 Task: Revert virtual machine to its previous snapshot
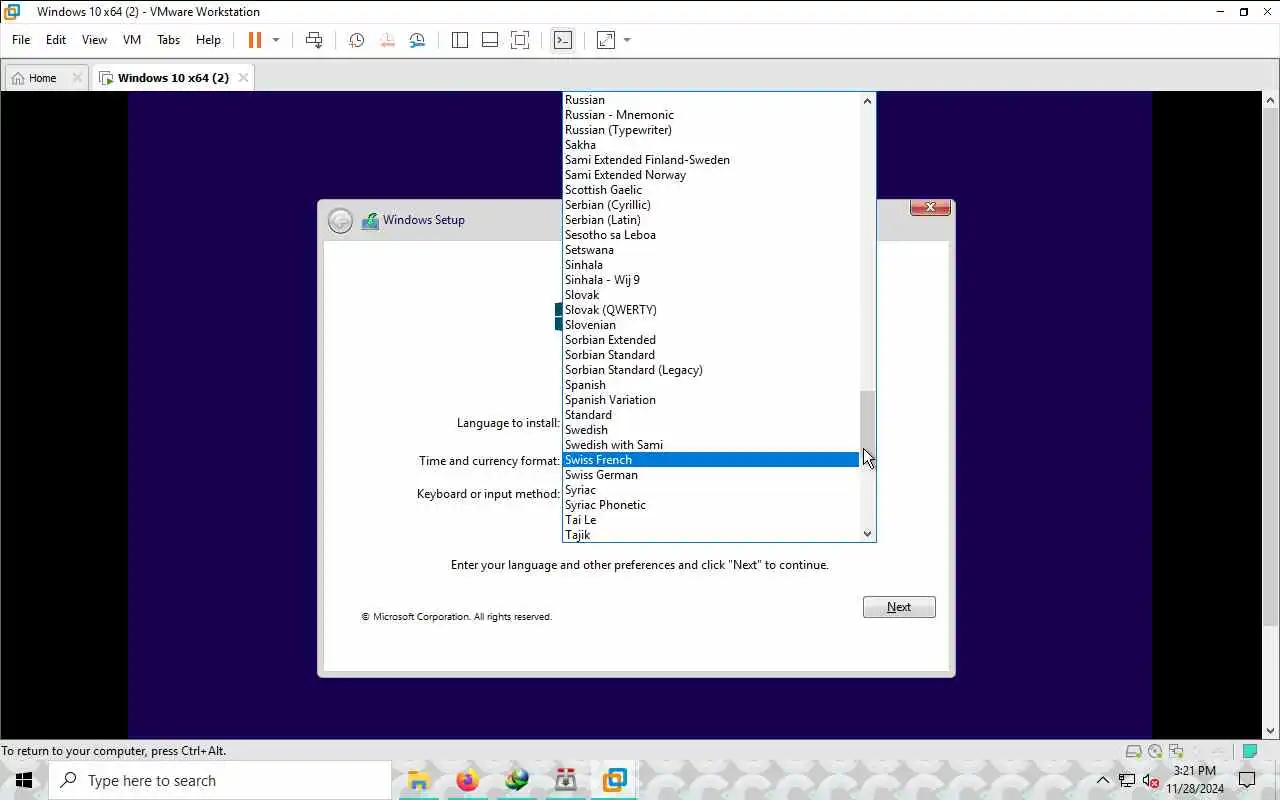point(387,40)
